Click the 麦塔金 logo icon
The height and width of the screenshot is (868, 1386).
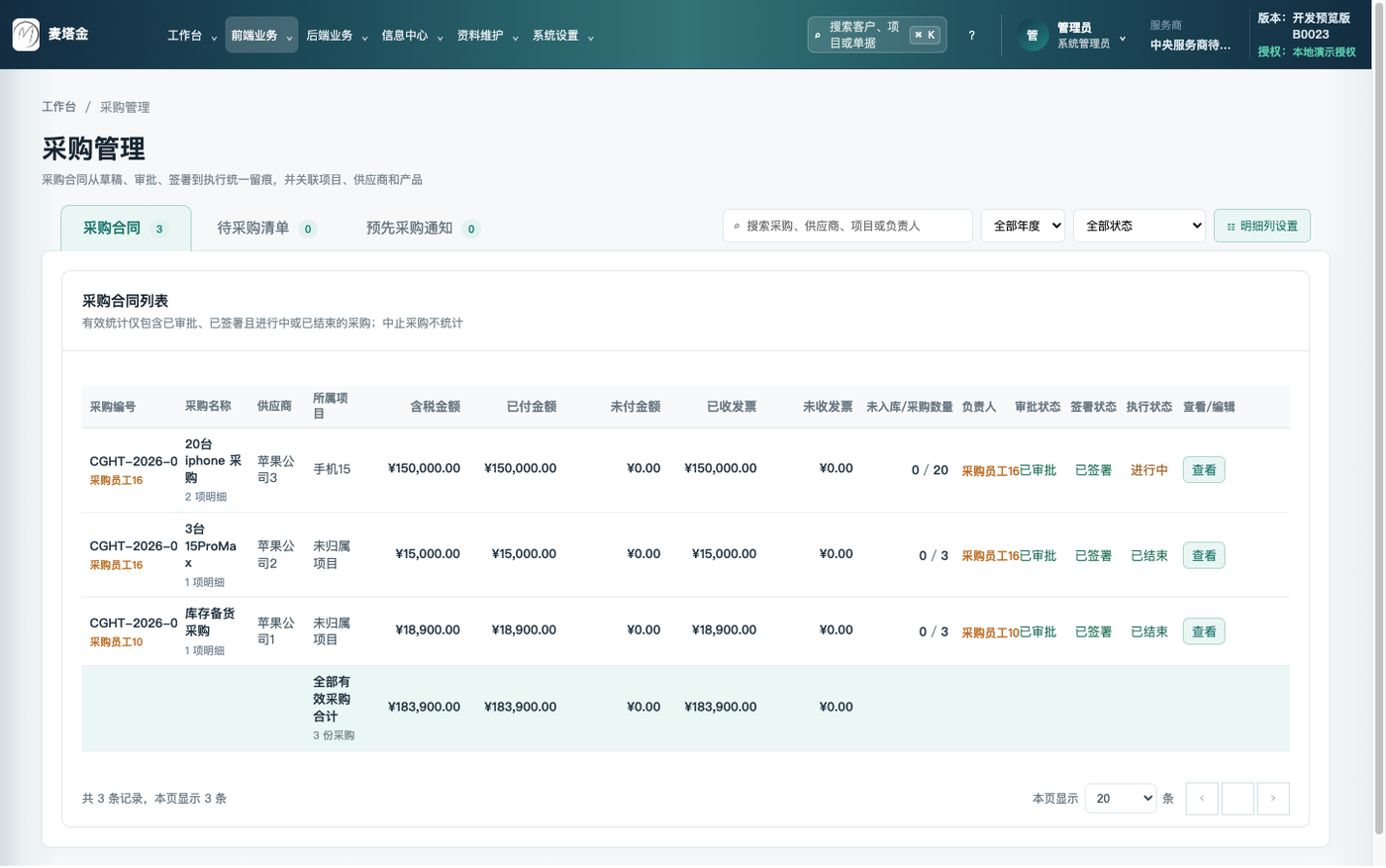pos(26,35)
